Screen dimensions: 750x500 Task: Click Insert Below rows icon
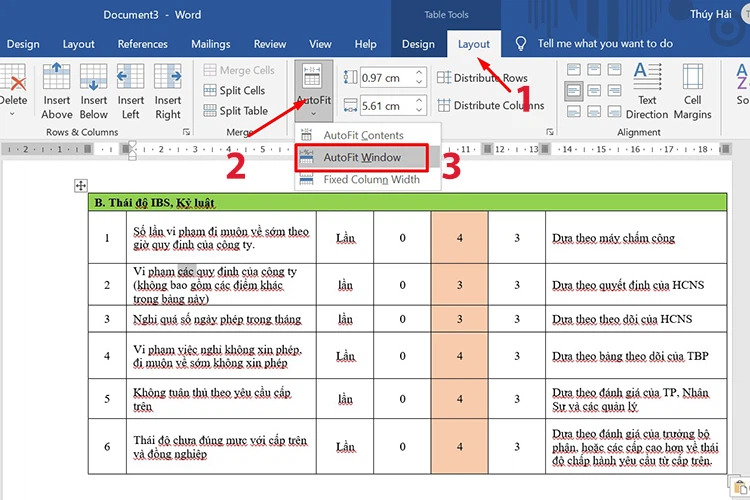pos(93,77)
